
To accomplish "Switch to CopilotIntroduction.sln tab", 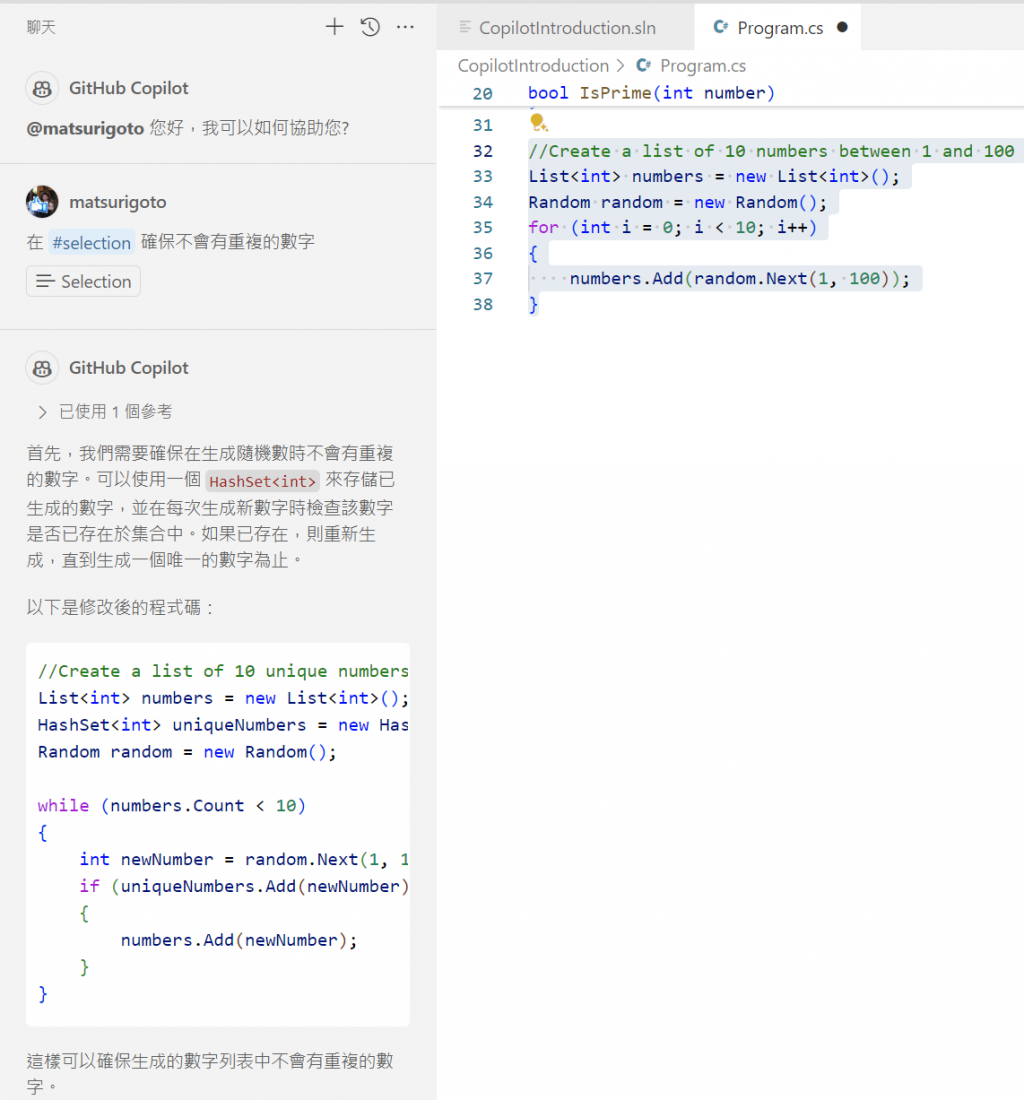I will (565, 27).
